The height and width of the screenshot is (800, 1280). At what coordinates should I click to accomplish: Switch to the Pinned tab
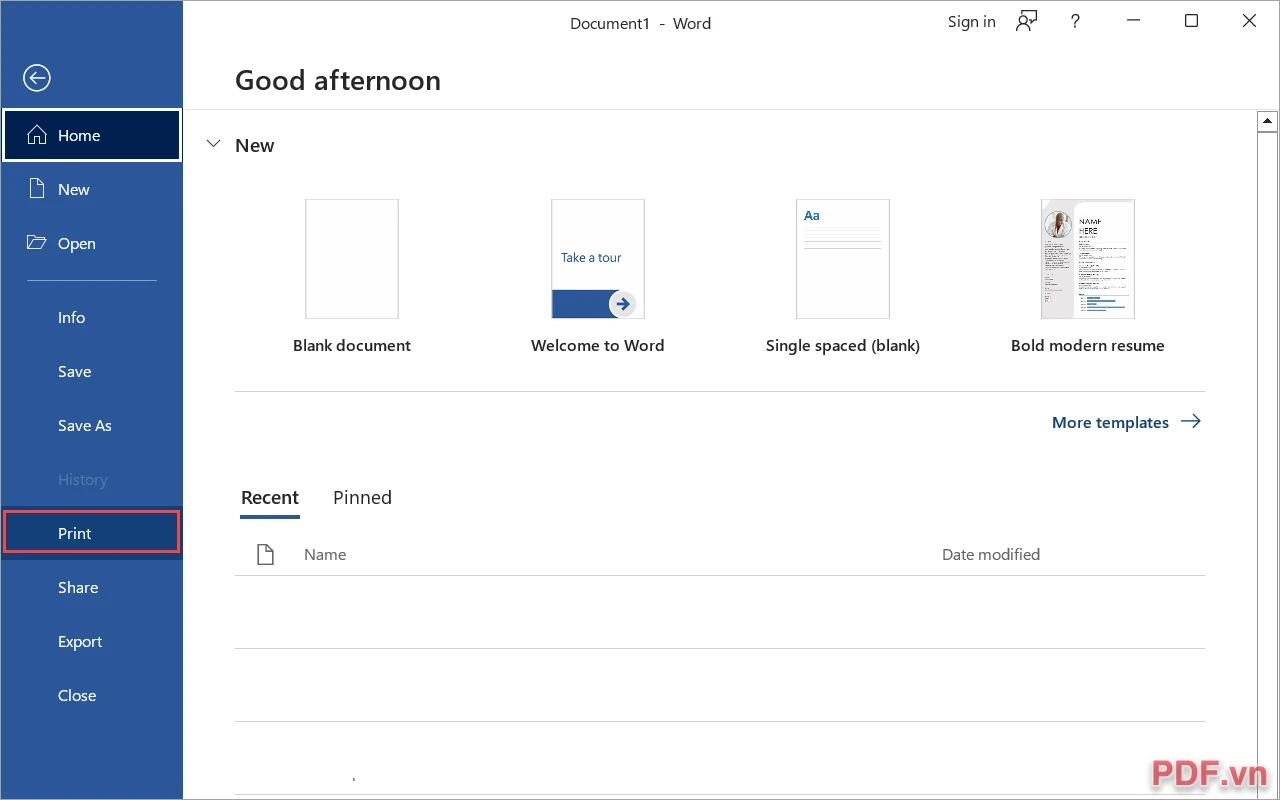point(362,498)
